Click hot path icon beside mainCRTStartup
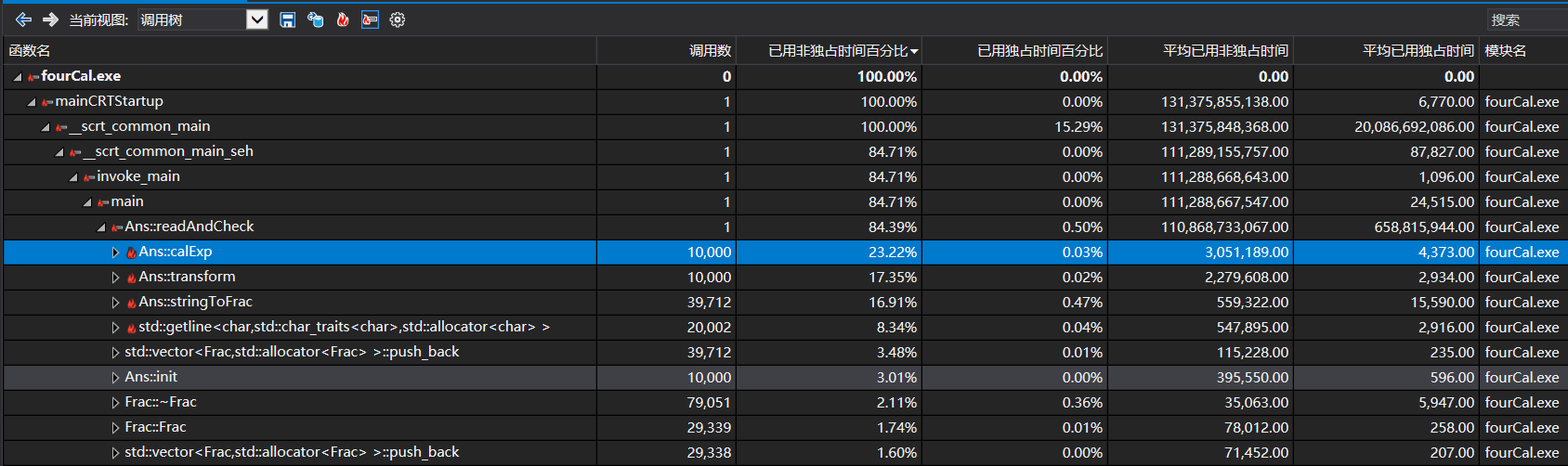 pos(47,102)
